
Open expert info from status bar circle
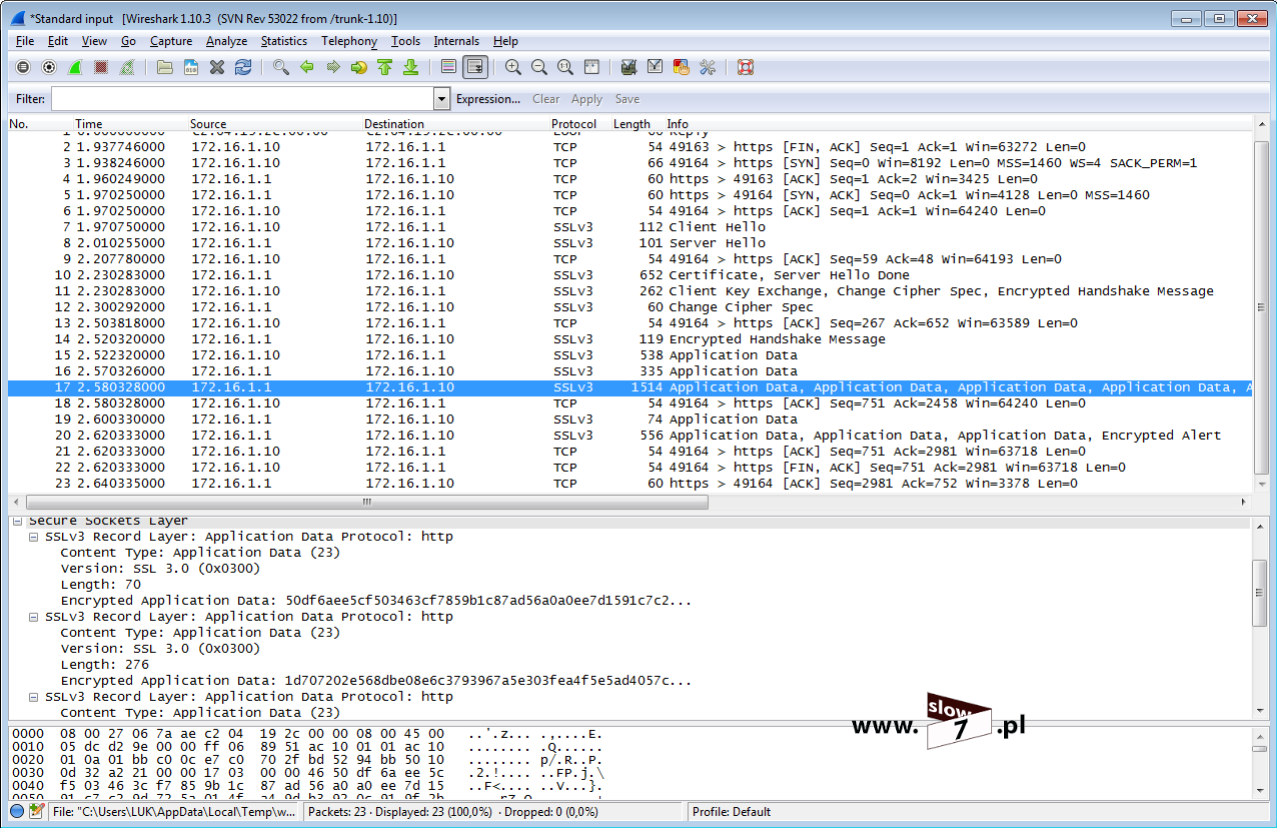click(17, 811)
